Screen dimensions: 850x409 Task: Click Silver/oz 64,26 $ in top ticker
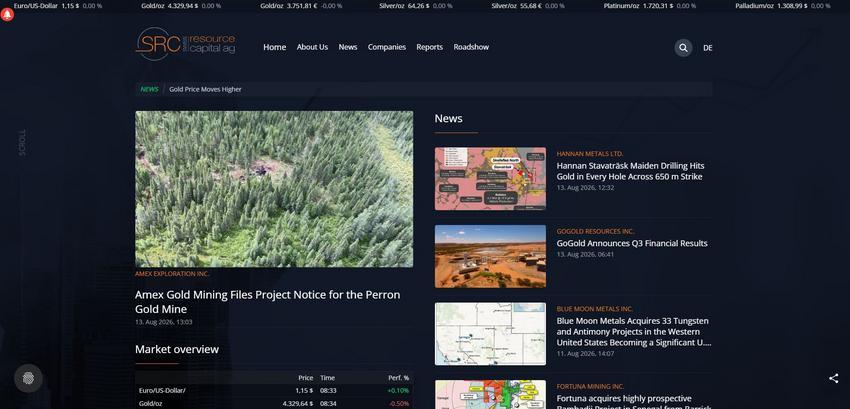click(416, 5)
